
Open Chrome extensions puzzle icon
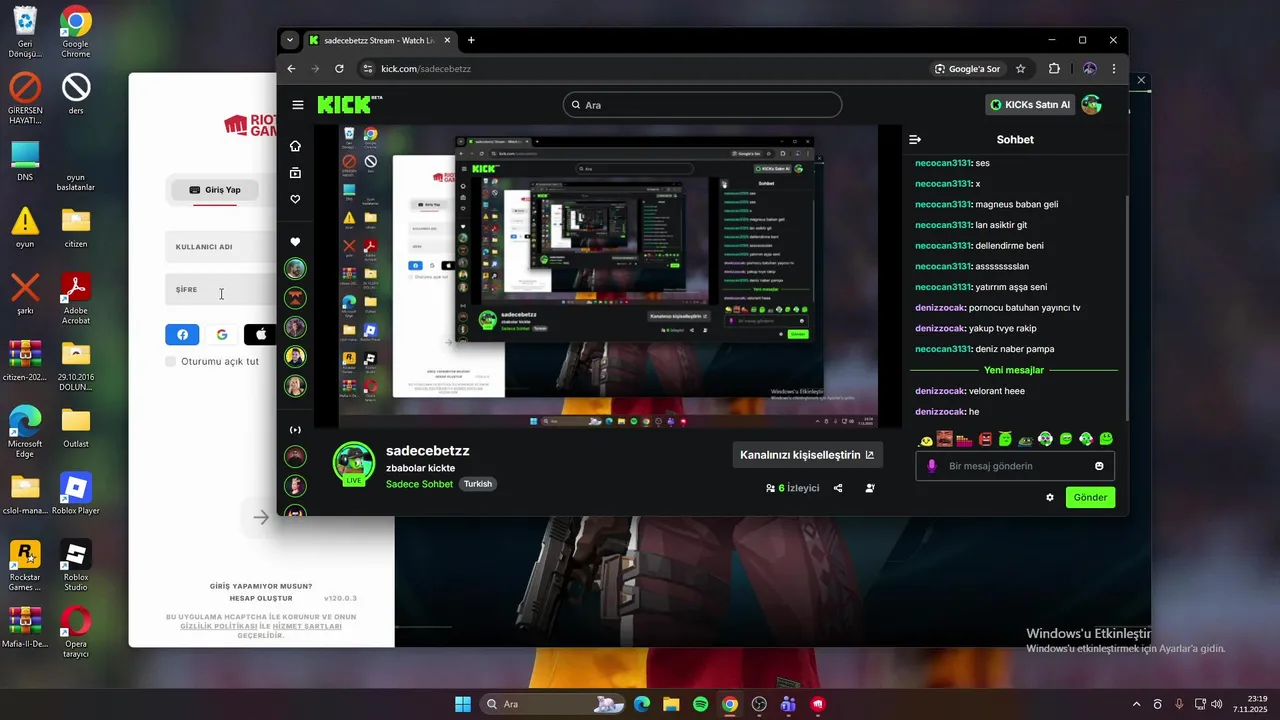[x=1054, y=69]
